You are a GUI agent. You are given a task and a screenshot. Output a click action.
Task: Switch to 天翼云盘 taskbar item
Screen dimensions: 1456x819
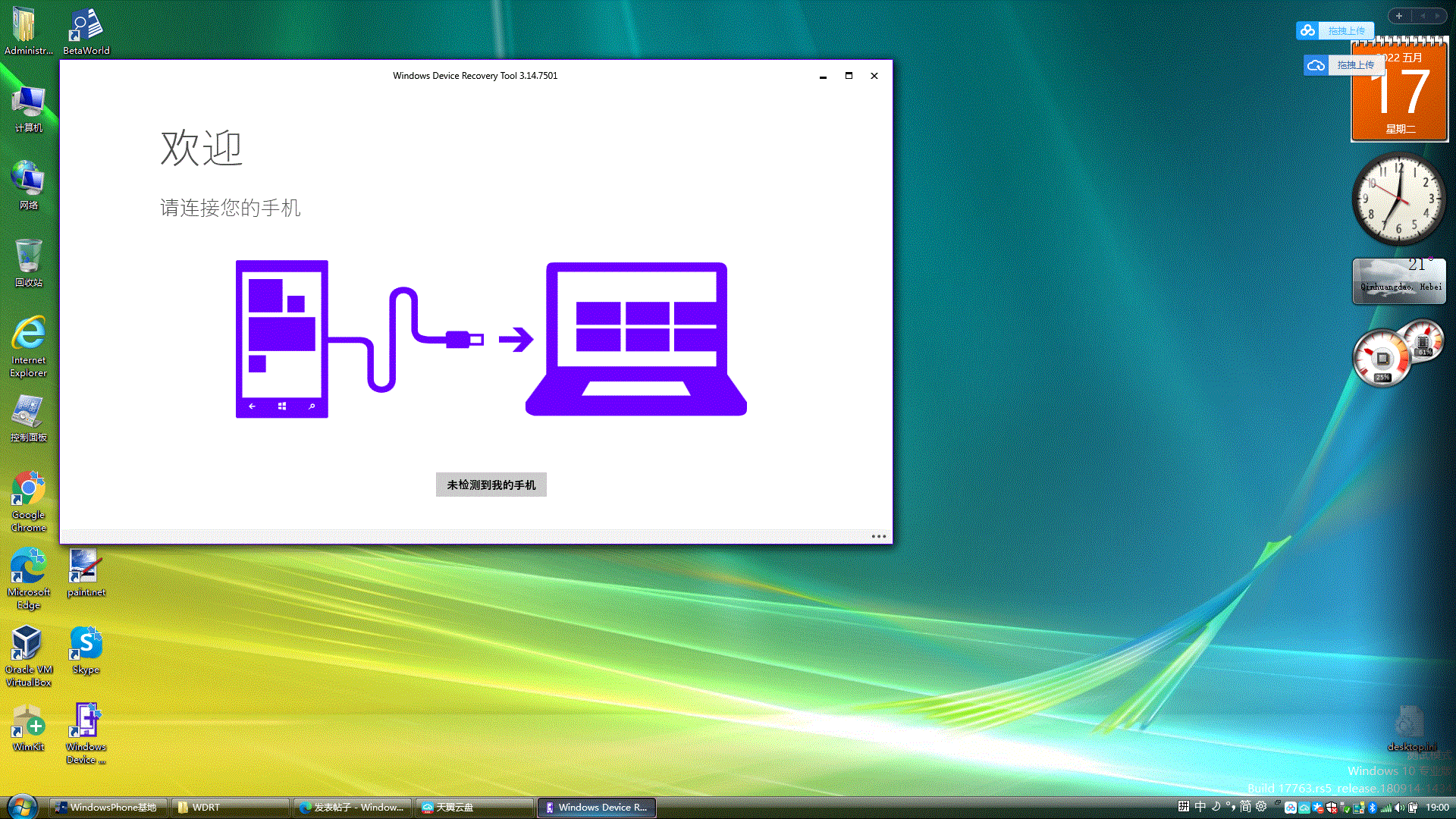click(x=475, y=808)
